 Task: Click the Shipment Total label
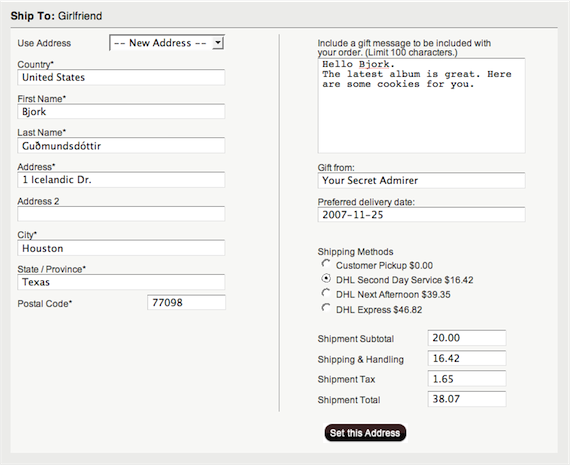(349, 400)
